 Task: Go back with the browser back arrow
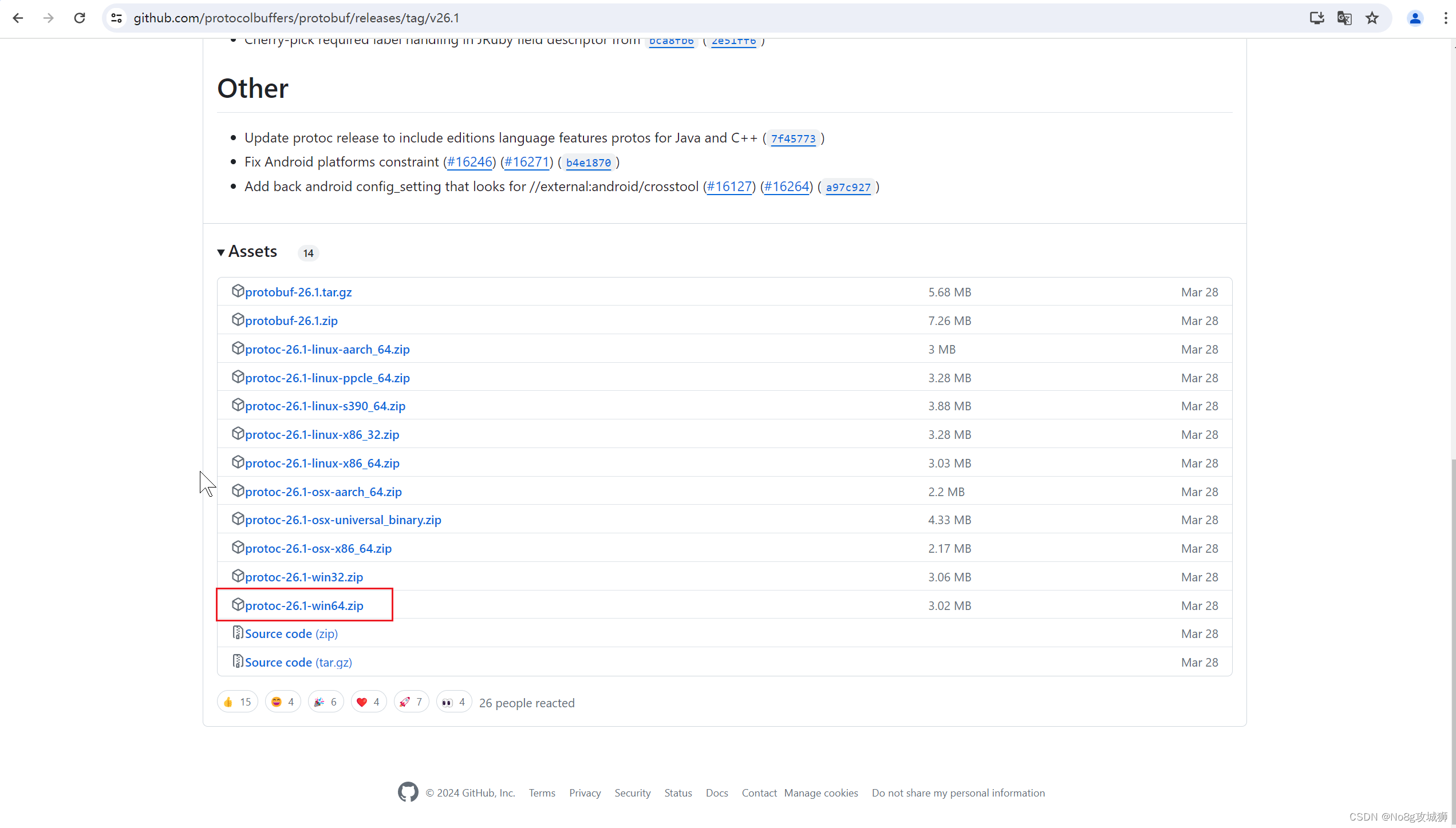pyautogui.click(x=18, y=18)
